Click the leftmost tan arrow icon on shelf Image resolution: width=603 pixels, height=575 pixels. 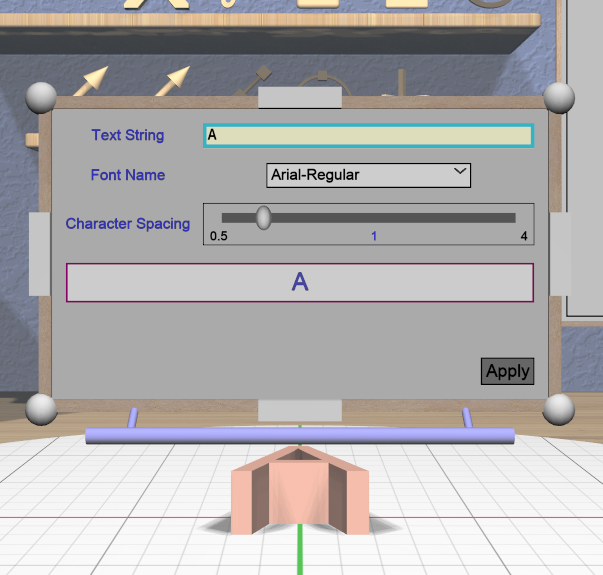(x=93, y=80)
